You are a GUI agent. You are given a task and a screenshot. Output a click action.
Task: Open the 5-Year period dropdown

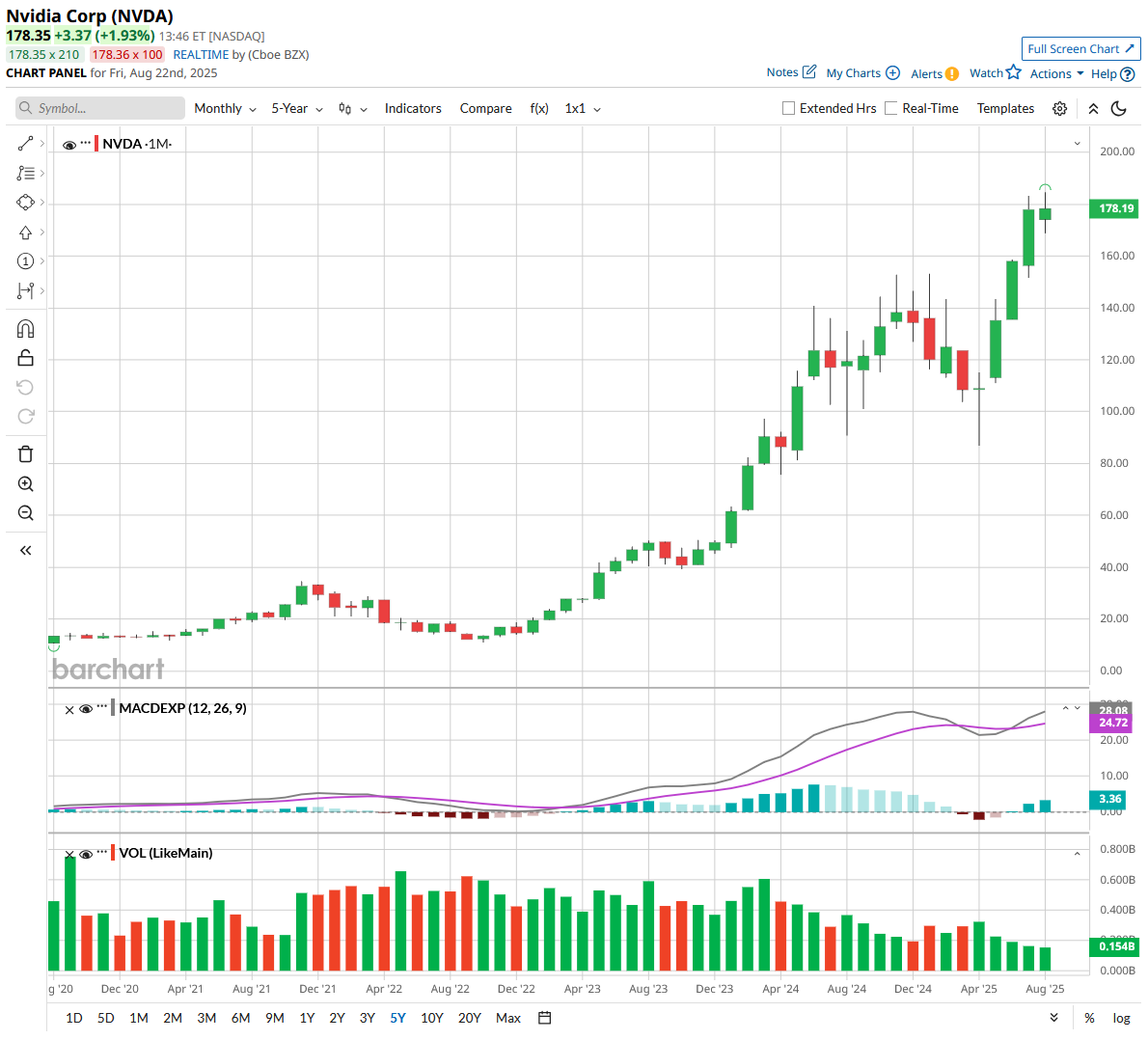click(296, 108)
